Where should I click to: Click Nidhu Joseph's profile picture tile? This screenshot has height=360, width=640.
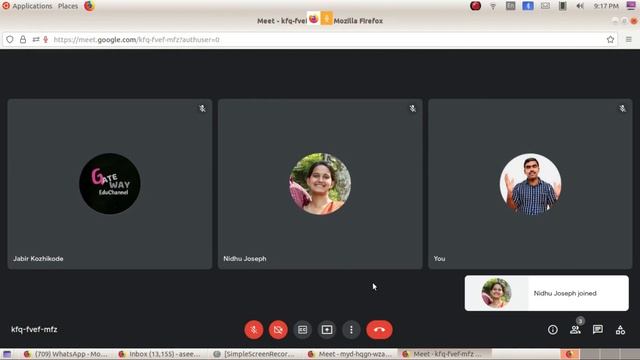click(320, 184)
